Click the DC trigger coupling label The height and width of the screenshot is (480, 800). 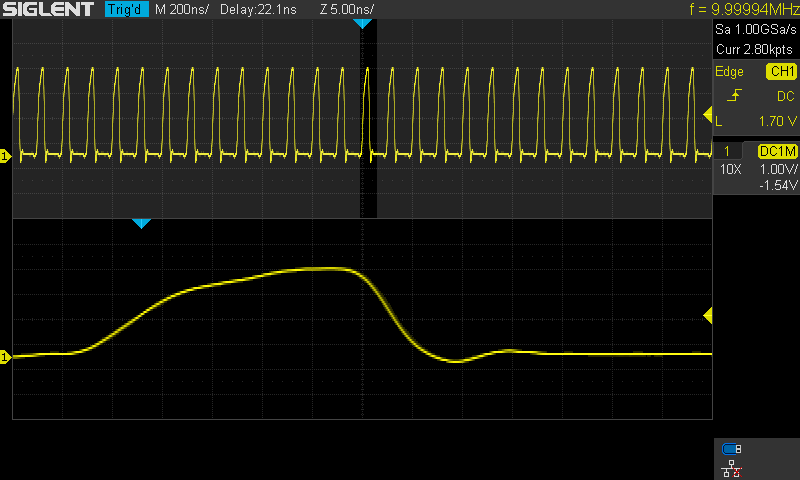pyautogui.click(x=786, y=96)
